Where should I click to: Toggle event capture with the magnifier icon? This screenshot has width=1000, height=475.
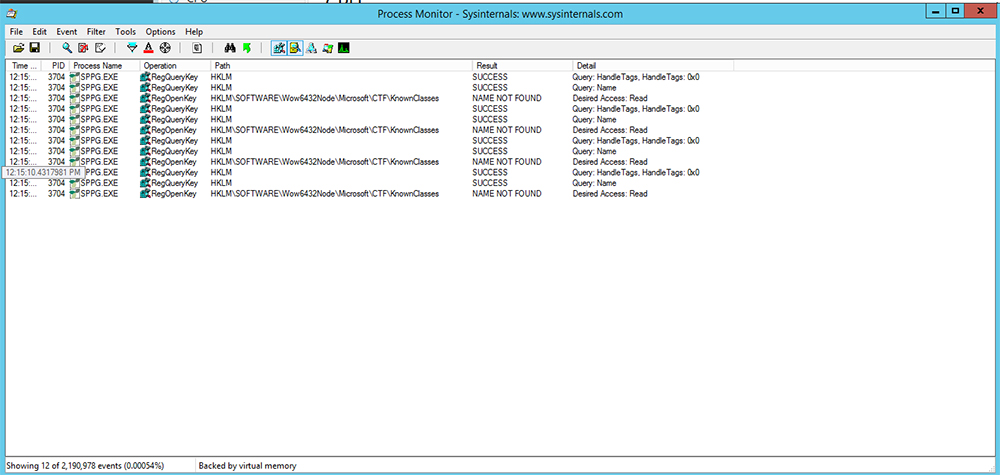coord(67,48)
